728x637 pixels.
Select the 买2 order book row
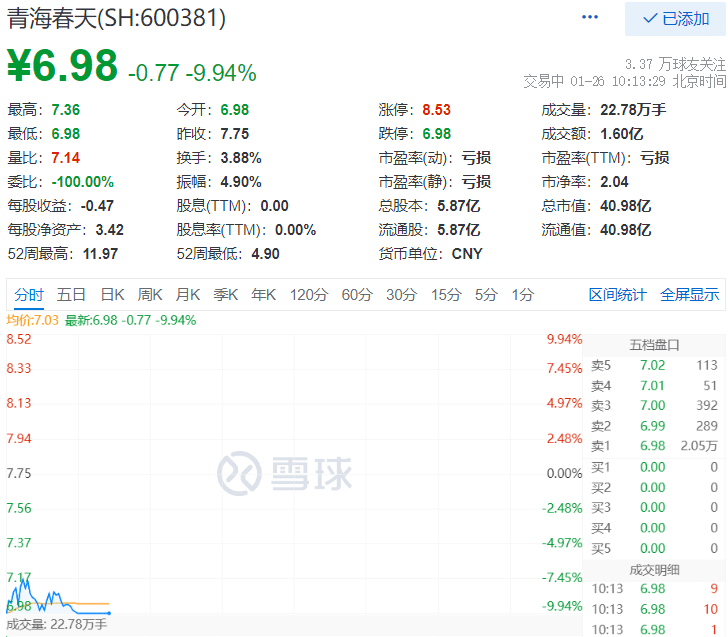(654, 488)
